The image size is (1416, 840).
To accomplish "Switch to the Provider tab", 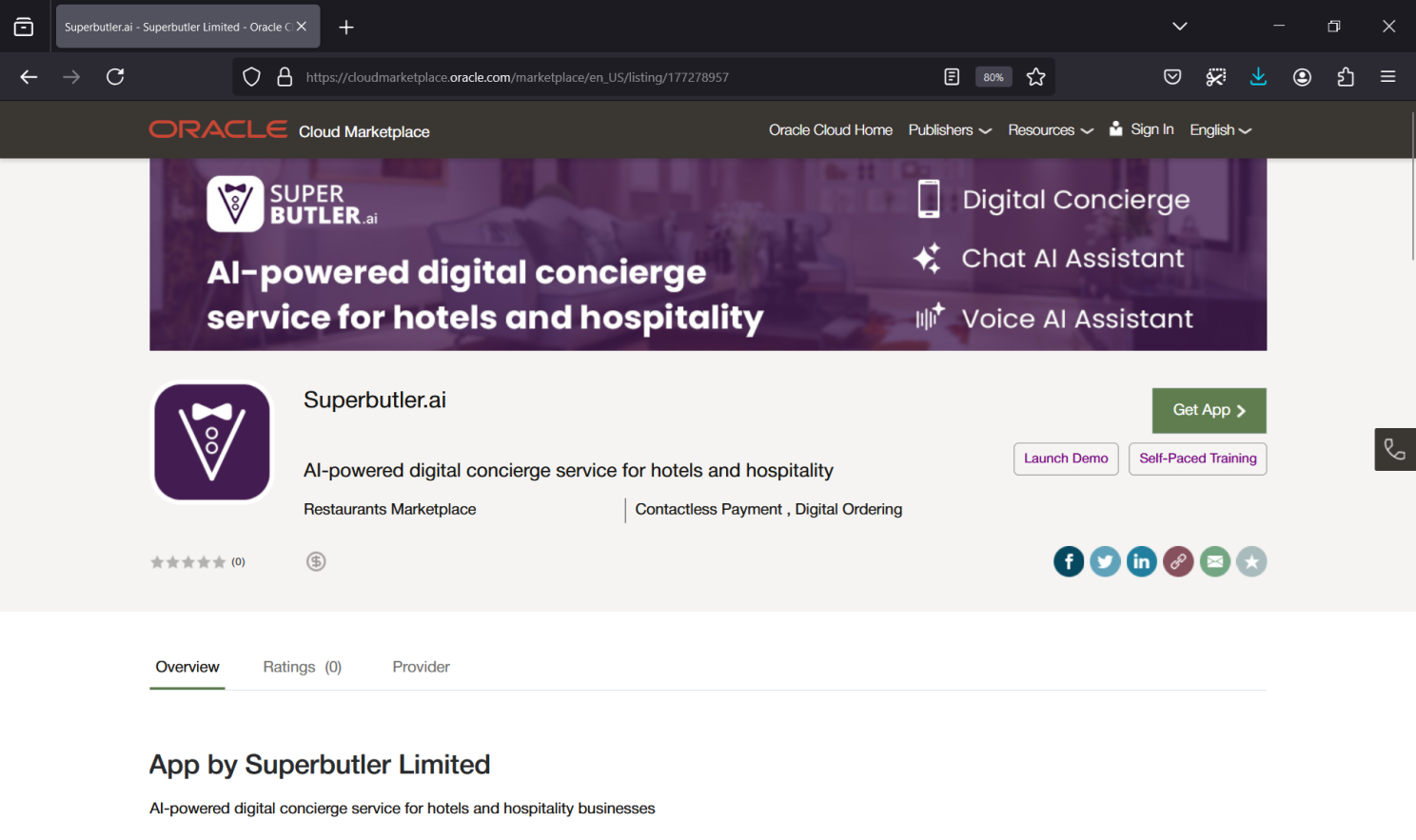I will pyautogui.click(x=421, y=667).
